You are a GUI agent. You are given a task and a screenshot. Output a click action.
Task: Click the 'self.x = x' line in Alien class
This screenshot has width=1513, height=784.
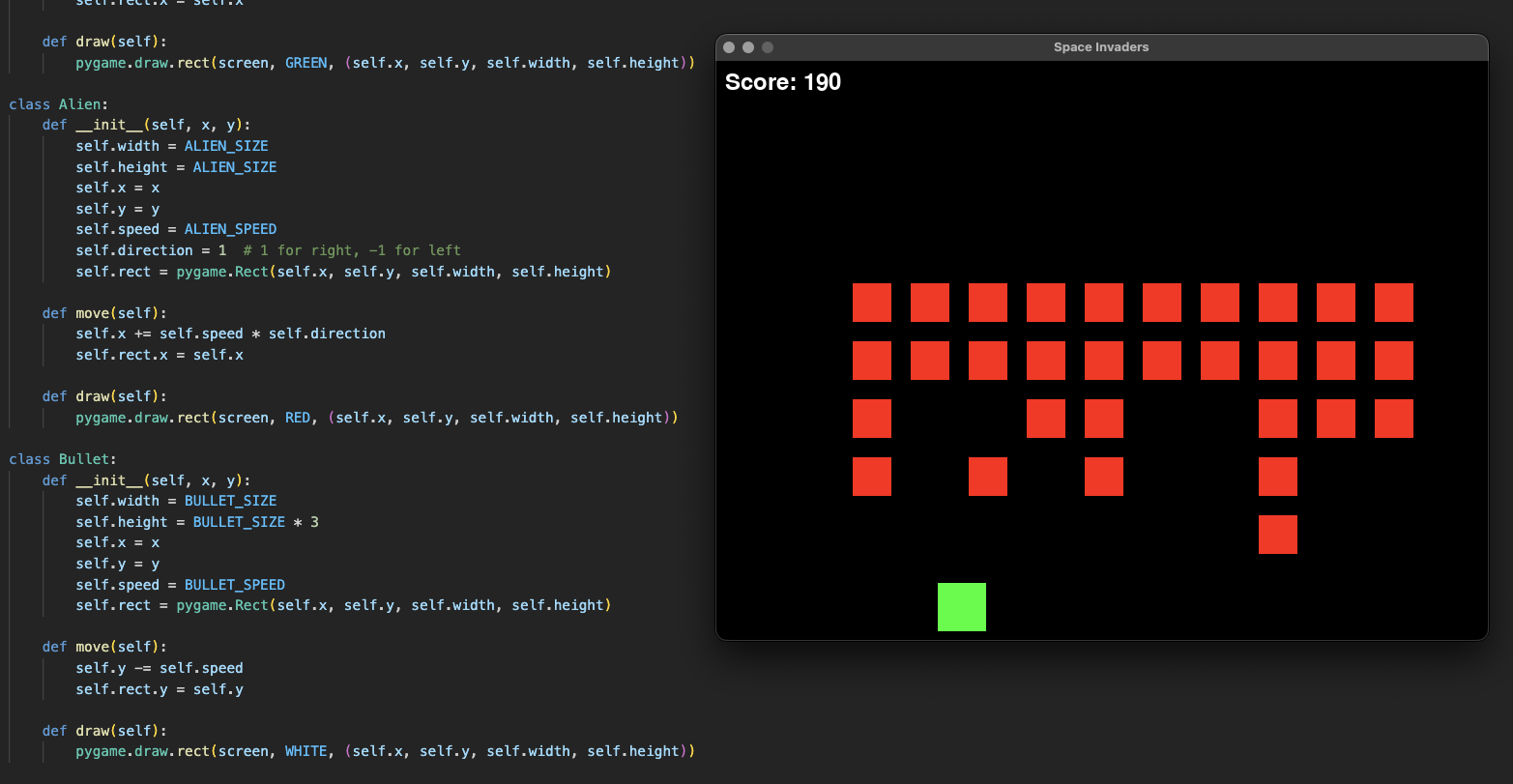[117, 188]
